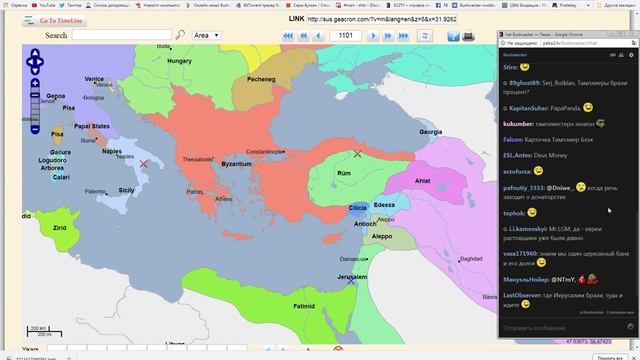Click the refresh map icon

(424, 36)
